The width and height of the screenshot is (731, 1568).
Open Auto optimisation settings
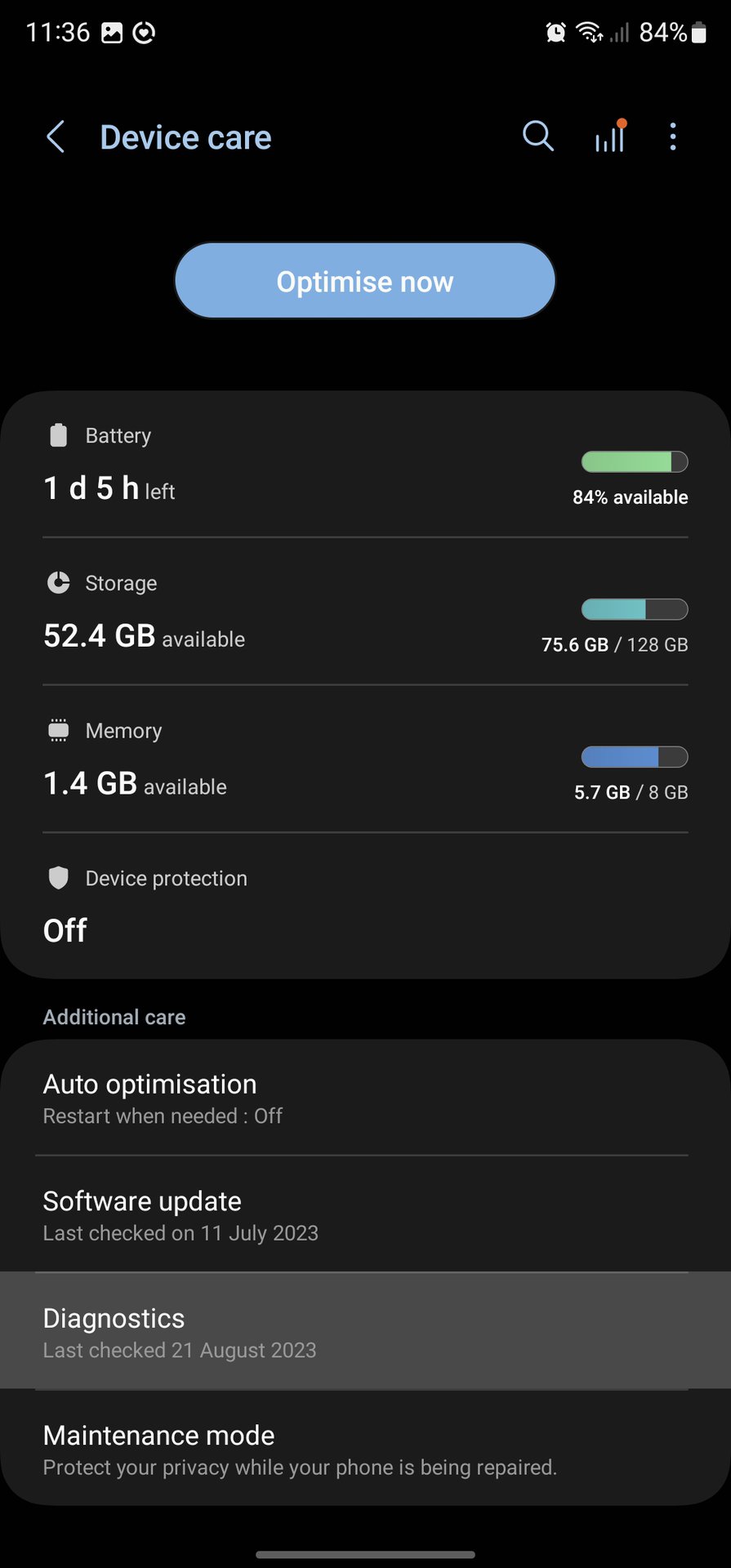[x=365, y=1098]
